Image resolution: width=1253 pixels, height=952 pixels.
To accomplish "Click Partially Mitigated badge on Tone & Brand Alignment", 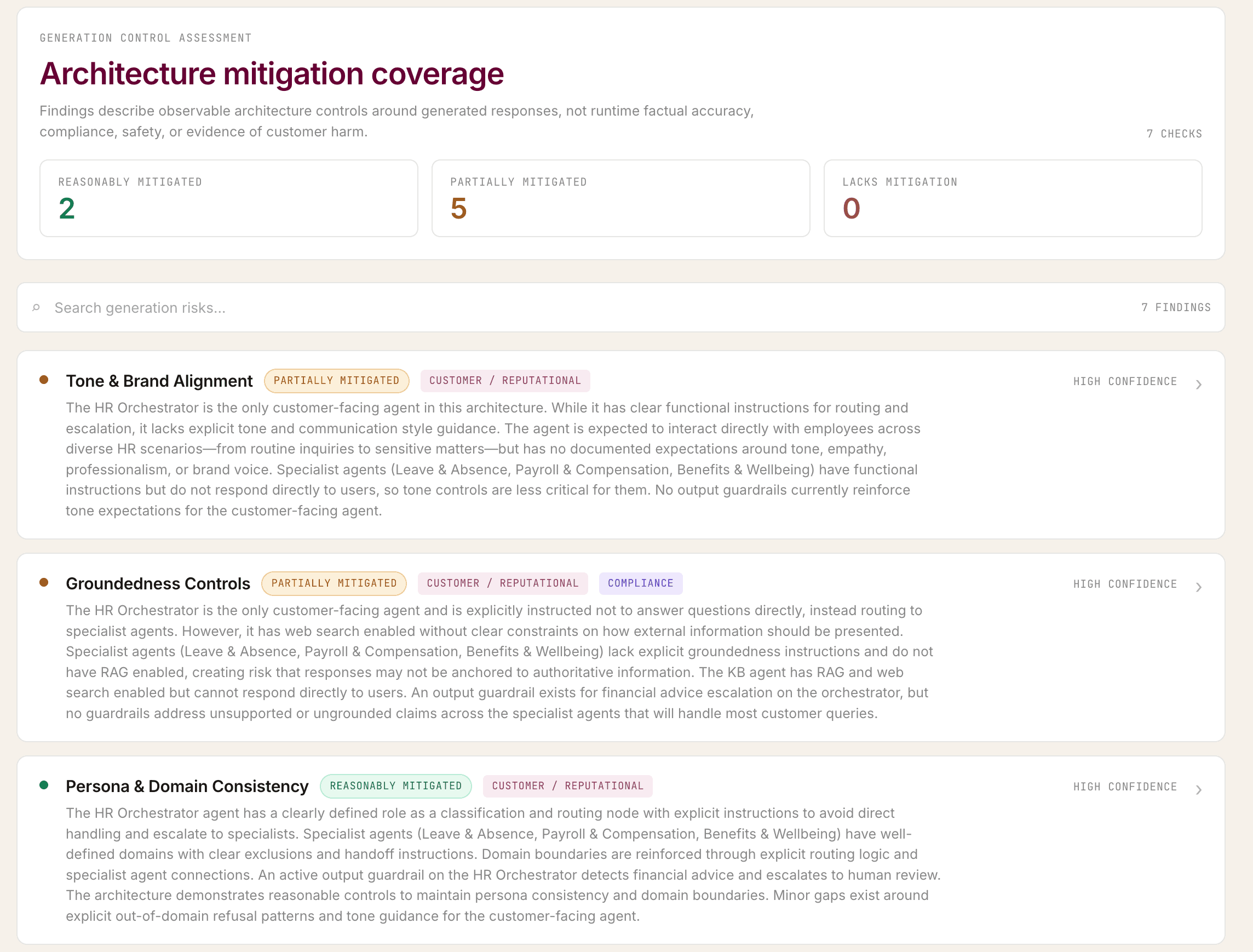I will click(336, 381).
